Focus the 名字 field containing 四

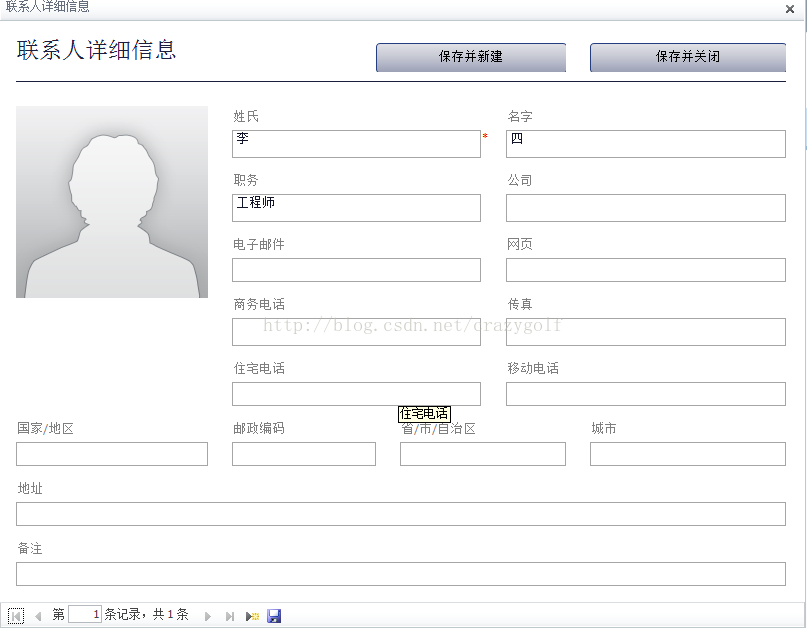646,144
